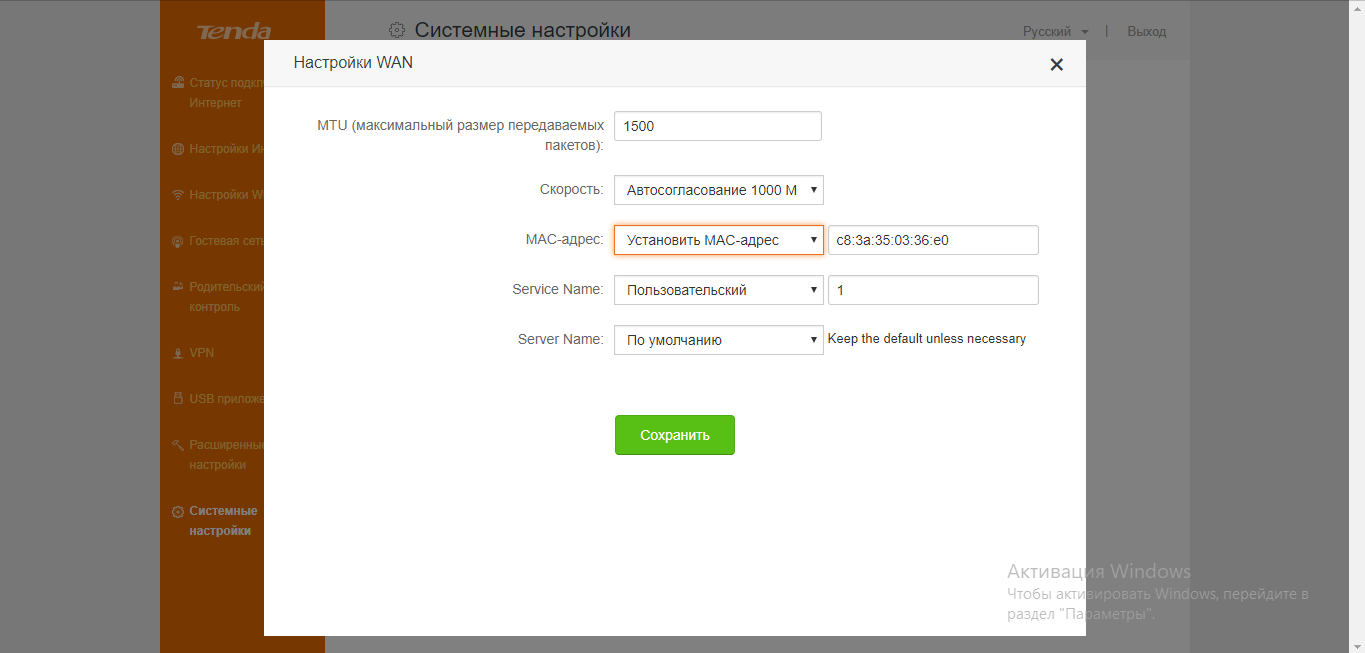
Task: Click the MTU value input field
Action: [x=717, y=126]
